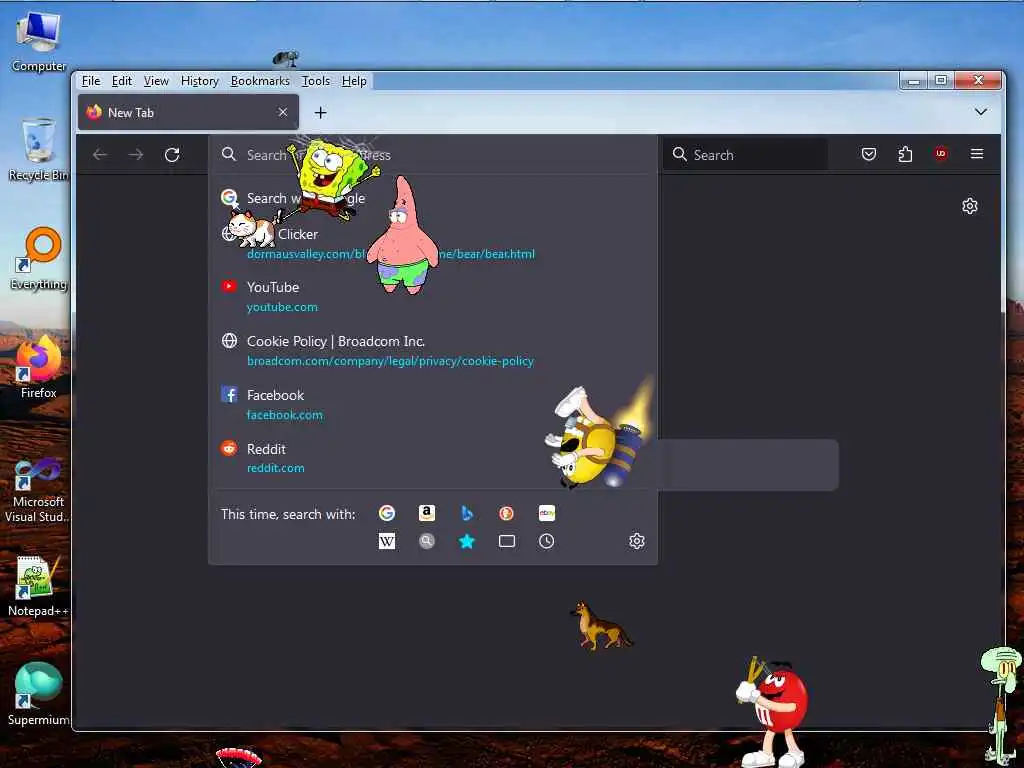The height and width of the screenshot is (768, 1024).
Task: Click the separate Search box
Action: [744, 155]
